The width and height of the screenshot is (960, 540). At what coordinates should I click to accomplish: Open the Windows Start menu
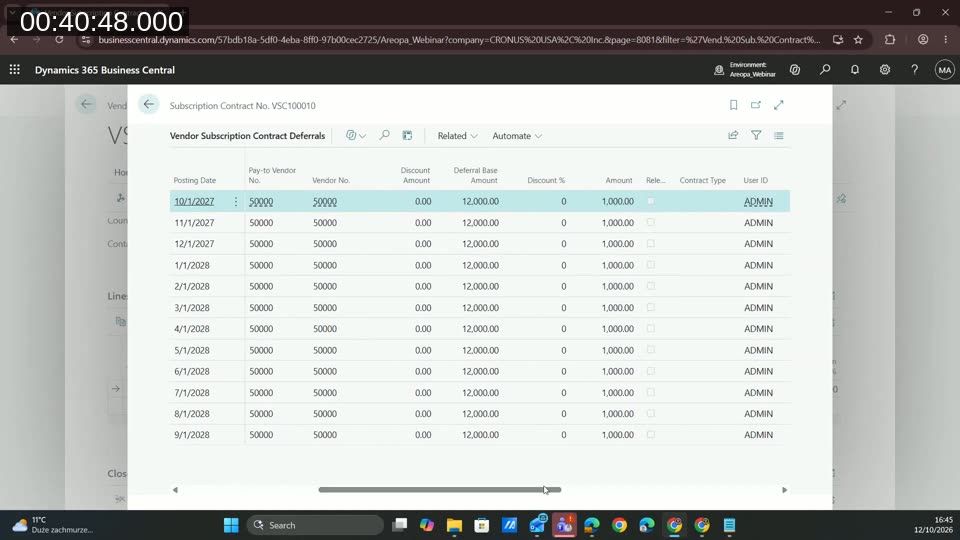[231, 525]
